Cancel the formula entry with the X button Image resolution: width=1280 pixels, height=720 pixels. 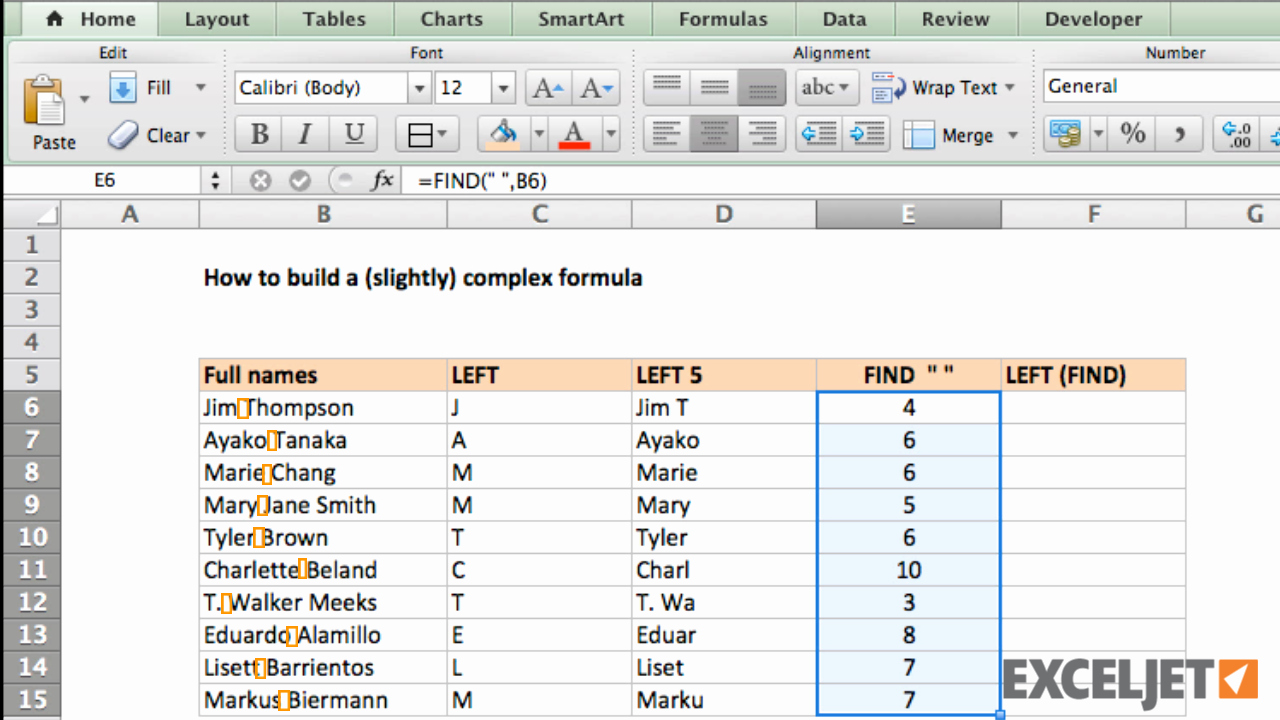coord(259,180)
